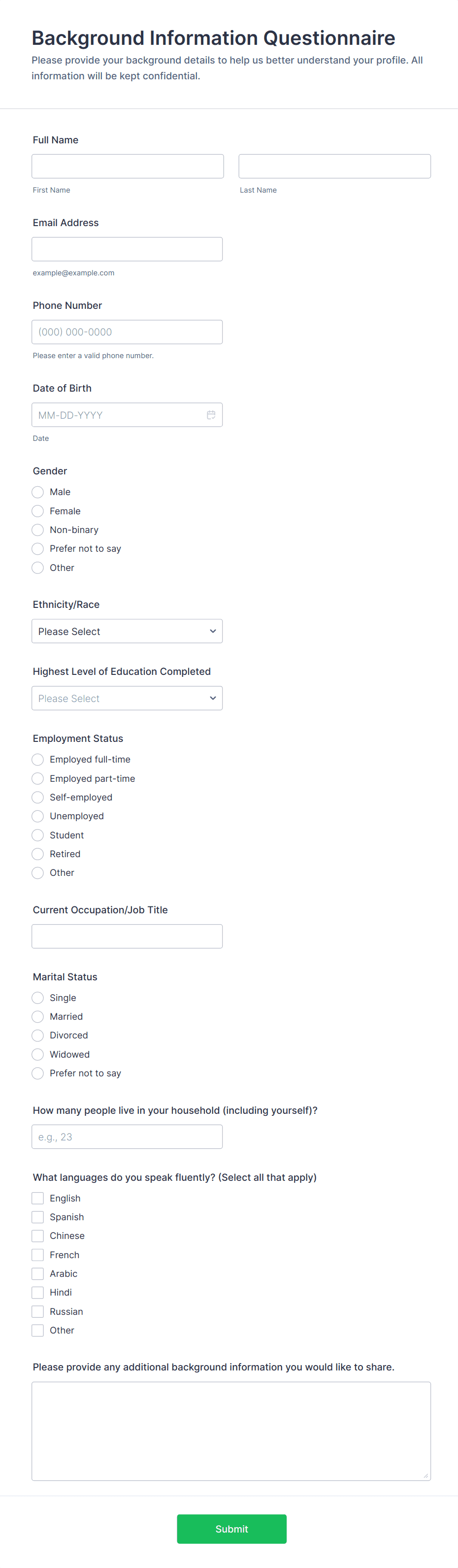Open the Date of Birth calendar icon
The height and width of the screenshot is (1568, 458).
[211, 414]
